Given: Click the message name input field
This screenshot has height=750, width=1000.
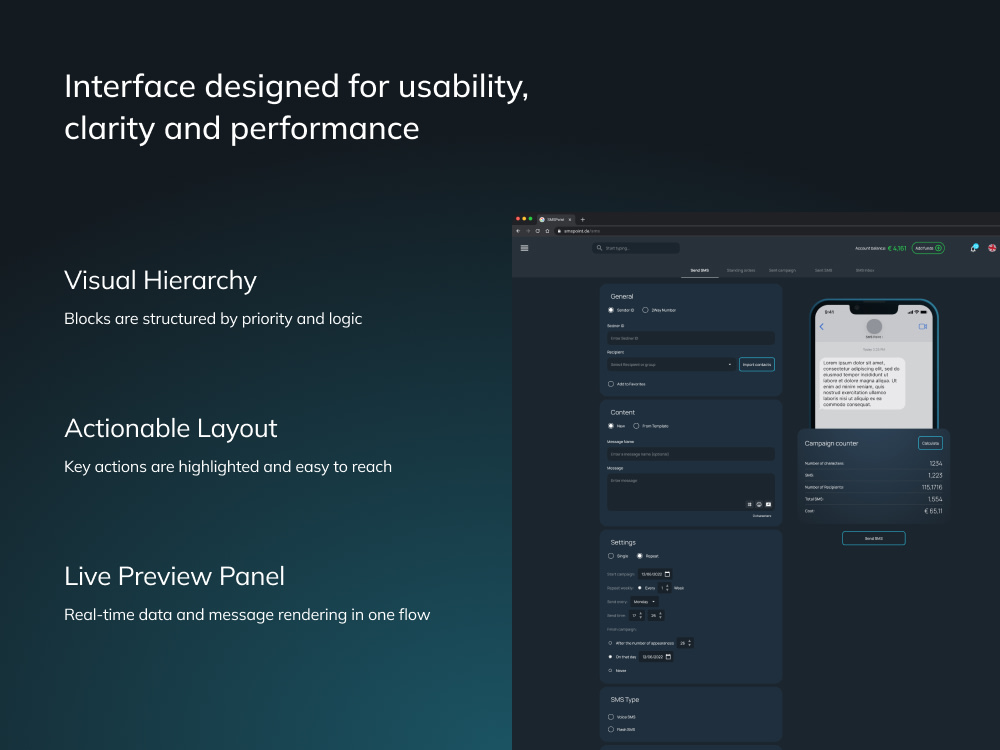Looking at the screenshot, I should (691, 454).
